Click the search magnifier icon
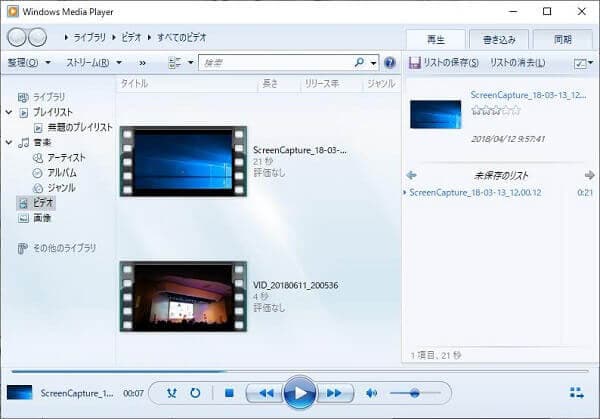This screenshot has height=419, width=600. [359, 62]
